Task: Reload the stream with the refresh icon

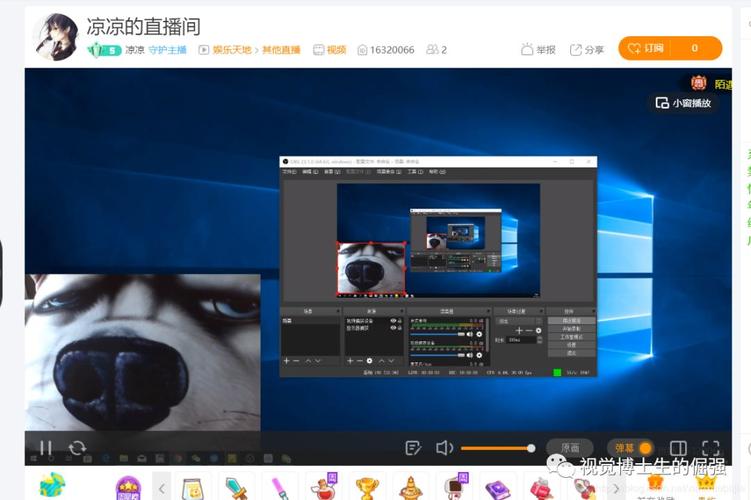Action: coord(77,448)
